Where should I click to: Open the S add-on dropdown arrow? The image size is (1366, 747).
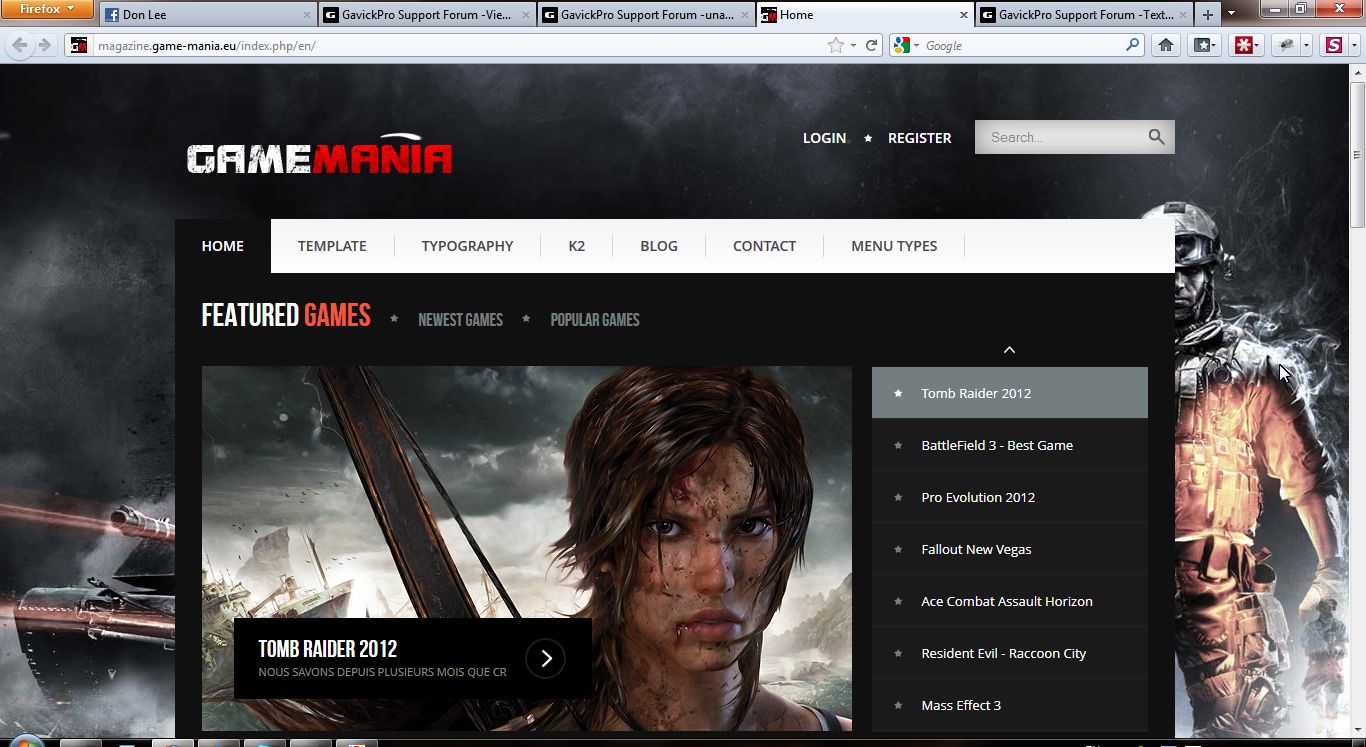pos(1352,45)
